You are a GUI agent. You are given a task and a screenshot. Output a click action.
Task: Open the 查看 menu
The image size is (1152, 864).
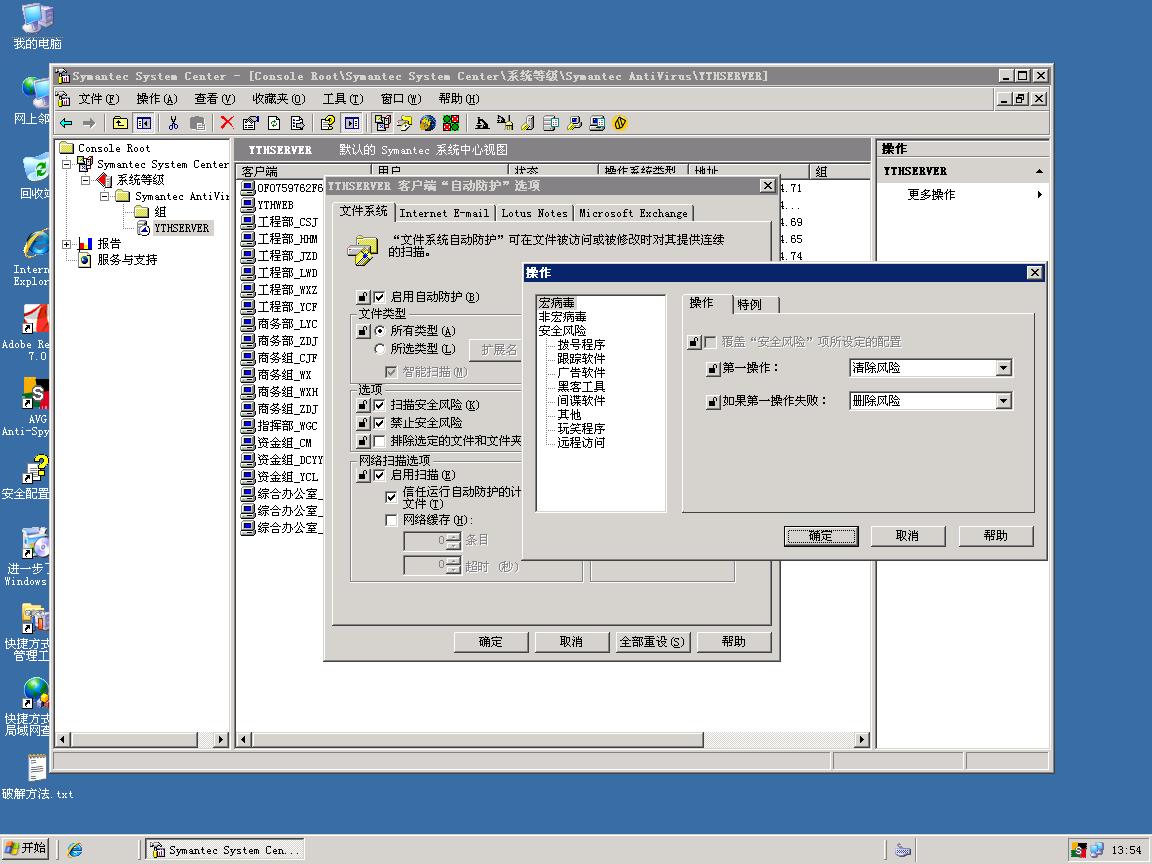(x=215, y=99)
